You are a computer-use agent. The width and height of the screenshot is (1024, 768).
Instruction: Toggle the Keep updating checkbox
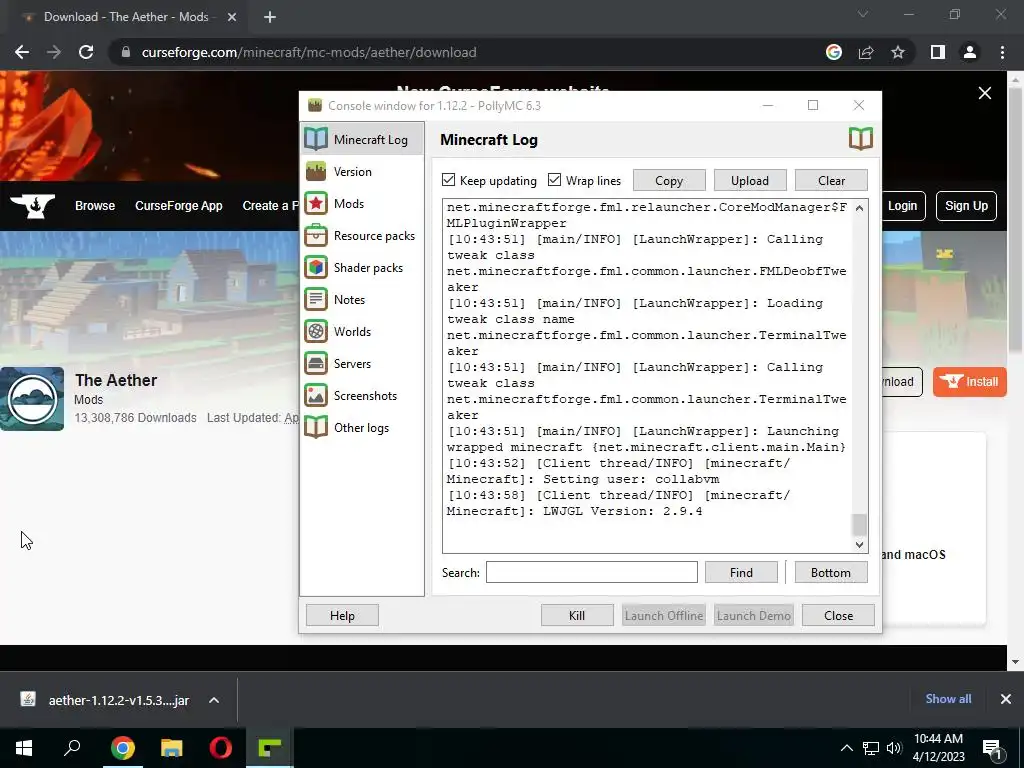pyautogui.click(x=449, y=180)
